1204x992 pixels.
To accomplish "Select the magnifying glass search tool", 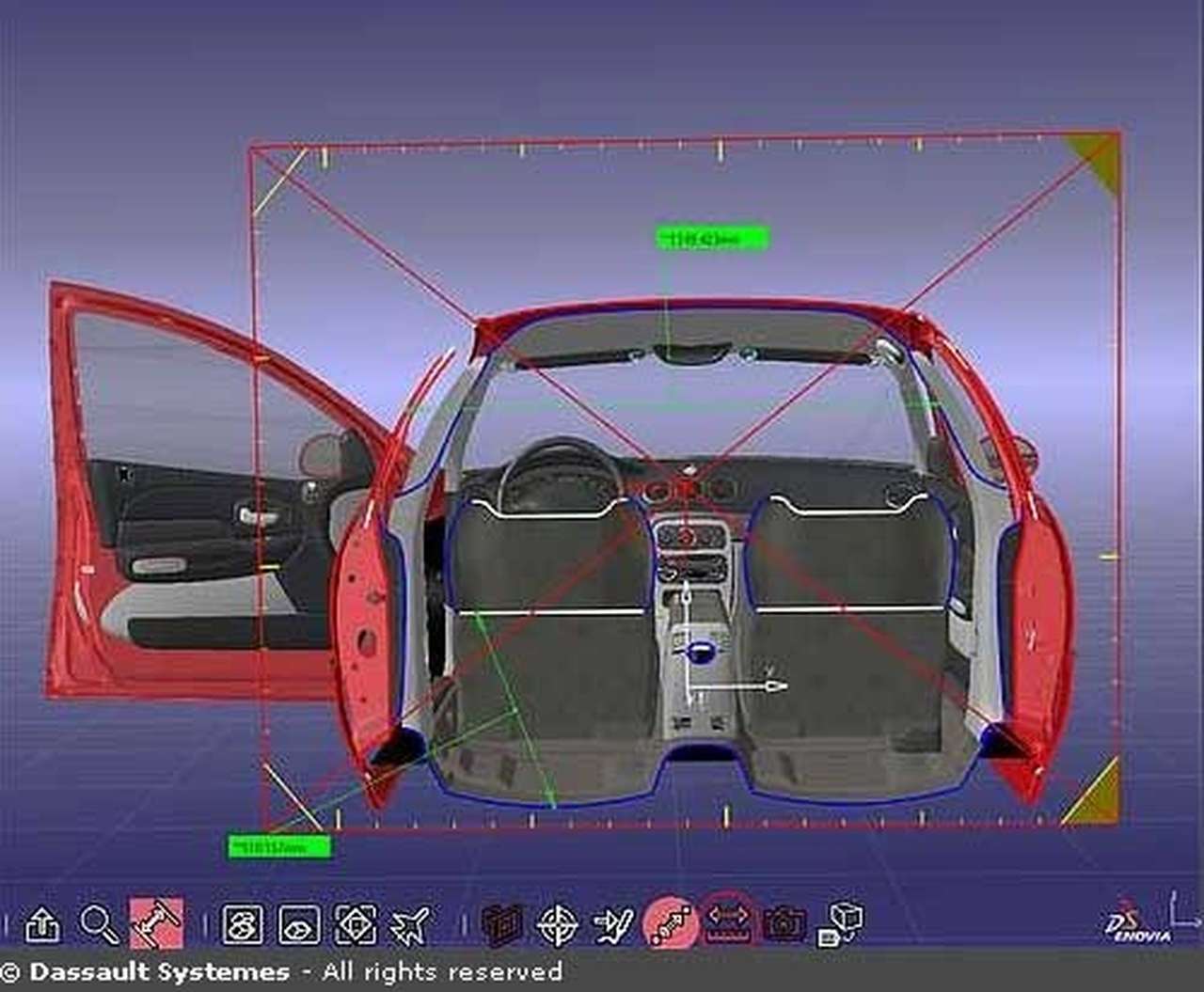I will 98,925.
